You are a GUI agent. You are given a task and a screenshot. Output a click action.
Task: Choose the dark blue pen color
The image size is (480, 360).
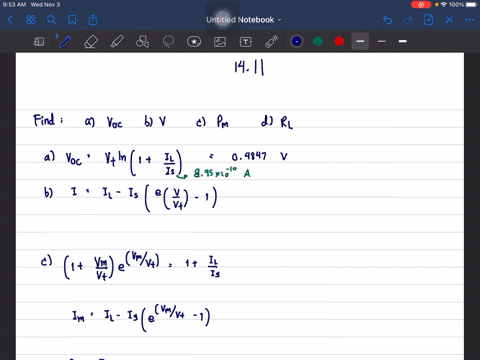(x=297, y=41)
